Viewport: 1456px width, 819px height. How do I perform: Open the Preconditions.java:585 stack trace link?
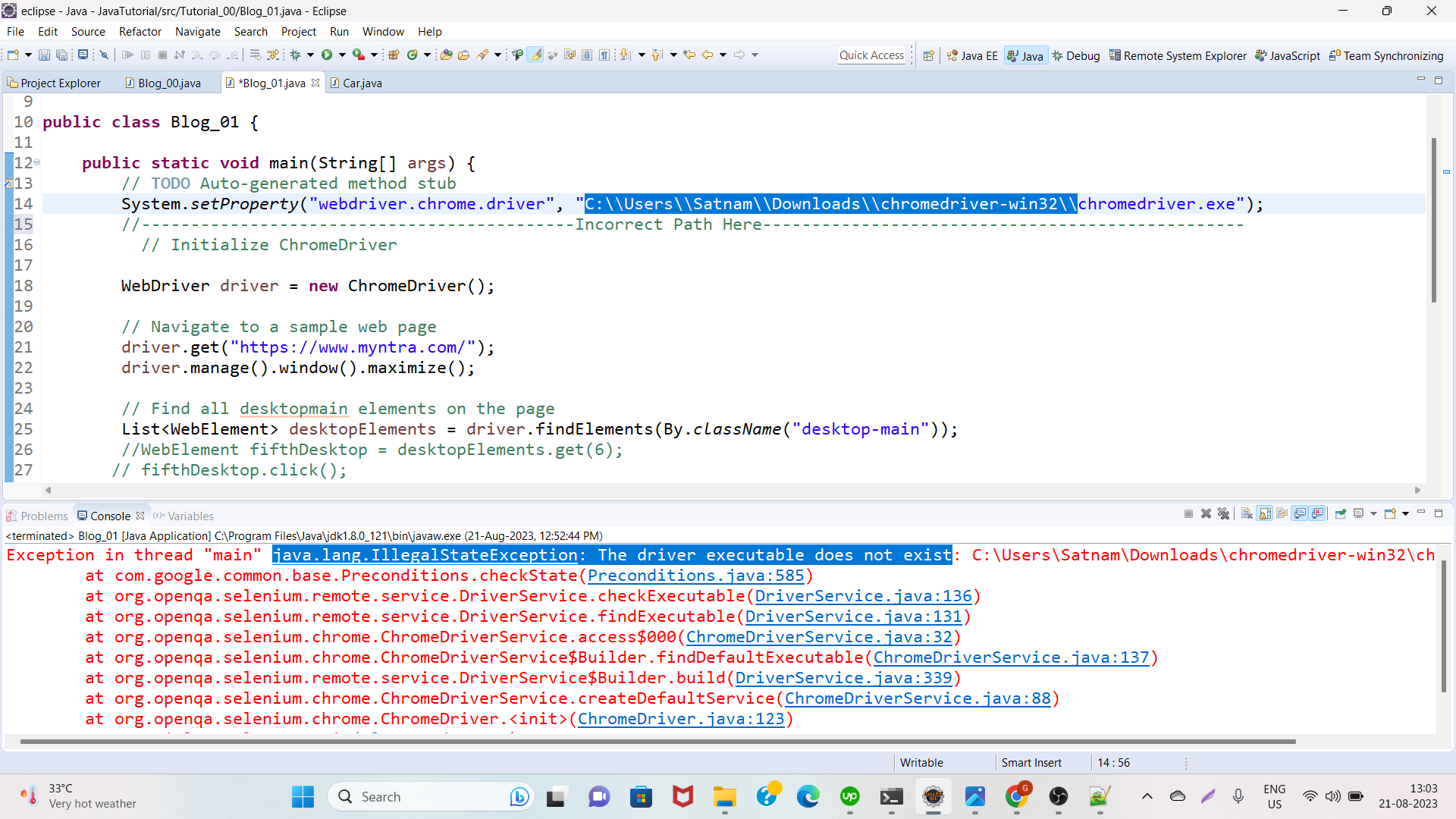click(x=695, y=576)
